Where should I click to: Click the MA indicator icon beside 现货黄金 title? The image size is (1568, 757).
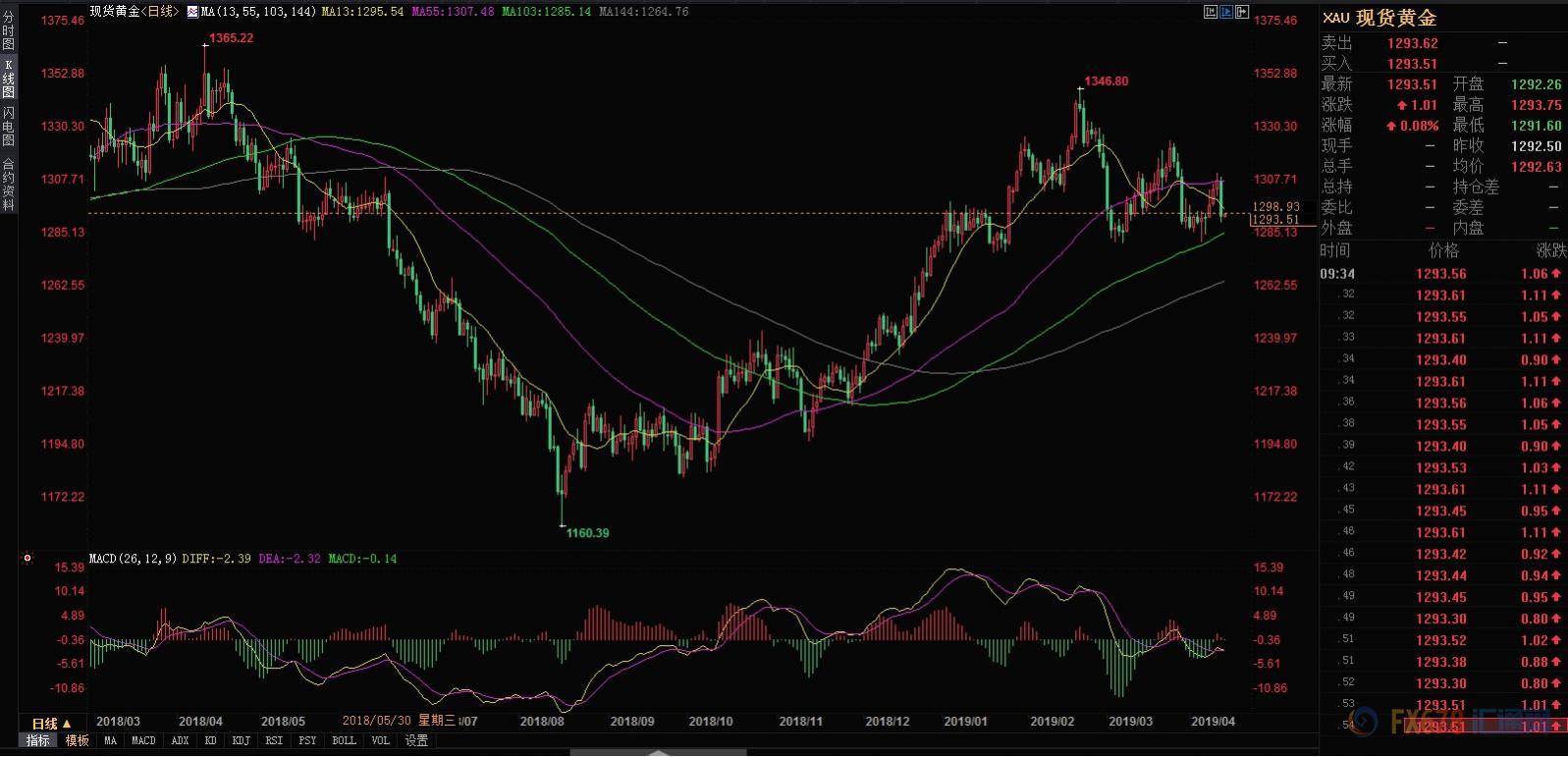[191, 12]
